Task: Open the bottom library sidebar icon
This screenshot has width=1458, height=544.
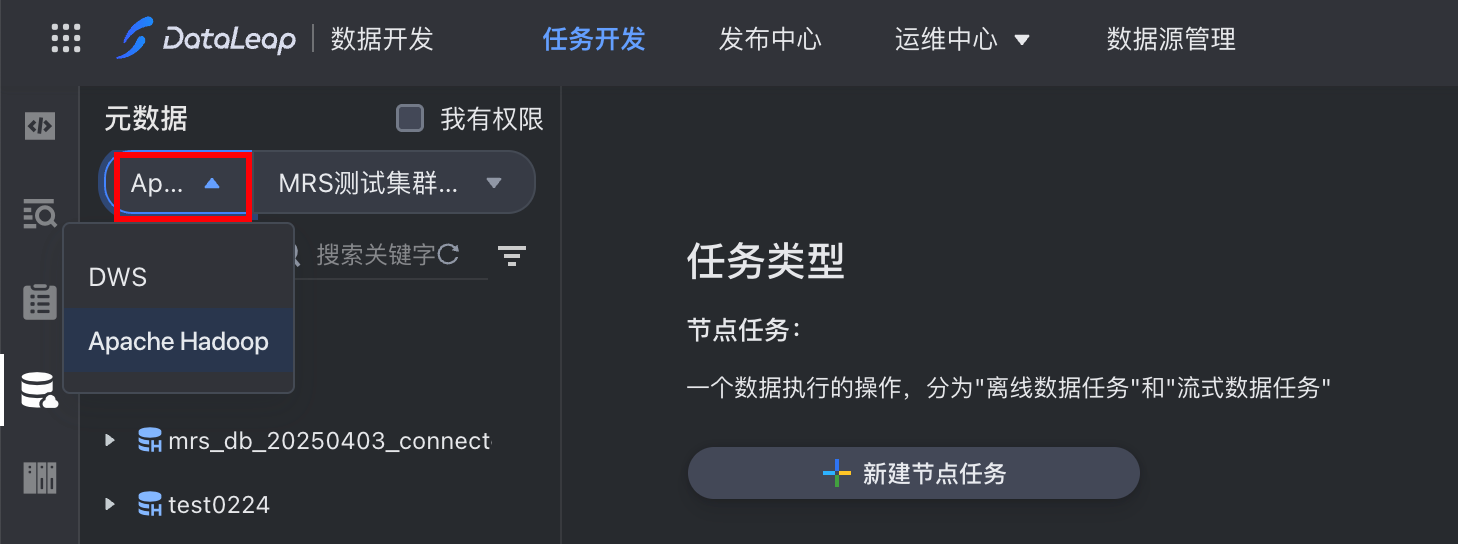Action: tap(40, 477)
